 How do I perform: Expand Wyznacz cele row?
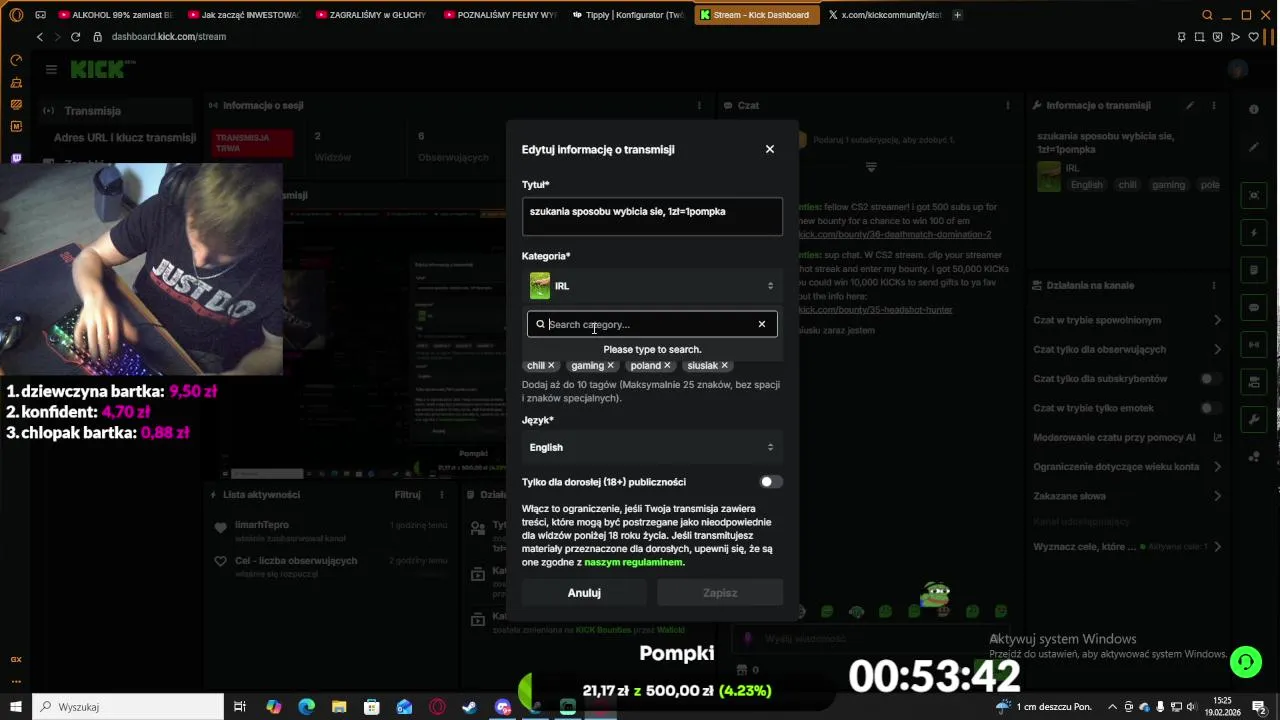pyautogui.click(x=1127, y=547)
